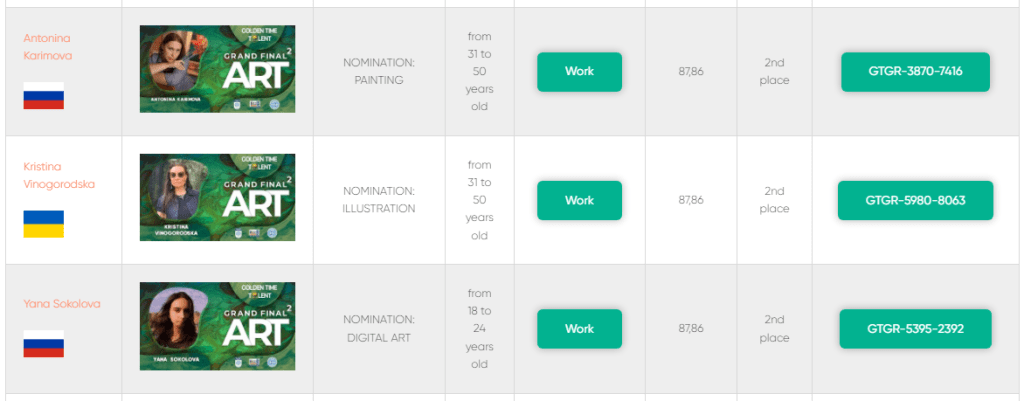This screenshot has width=1024, height=401.
Task: Click the NOMINATION: ILLUSTRATION cell text
Action: (378, 200)
